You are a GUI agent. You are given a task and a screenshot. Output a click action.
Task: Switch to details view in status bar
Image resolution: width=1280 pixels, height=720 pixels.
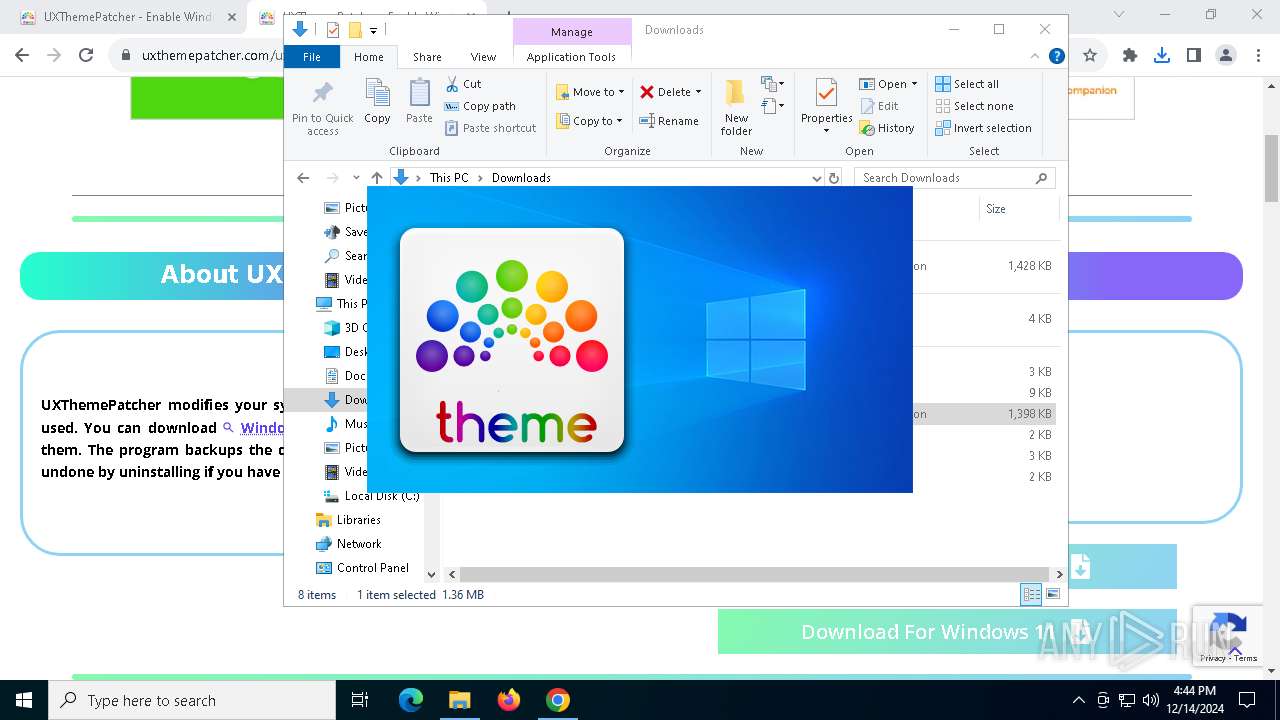[1031, 595]
